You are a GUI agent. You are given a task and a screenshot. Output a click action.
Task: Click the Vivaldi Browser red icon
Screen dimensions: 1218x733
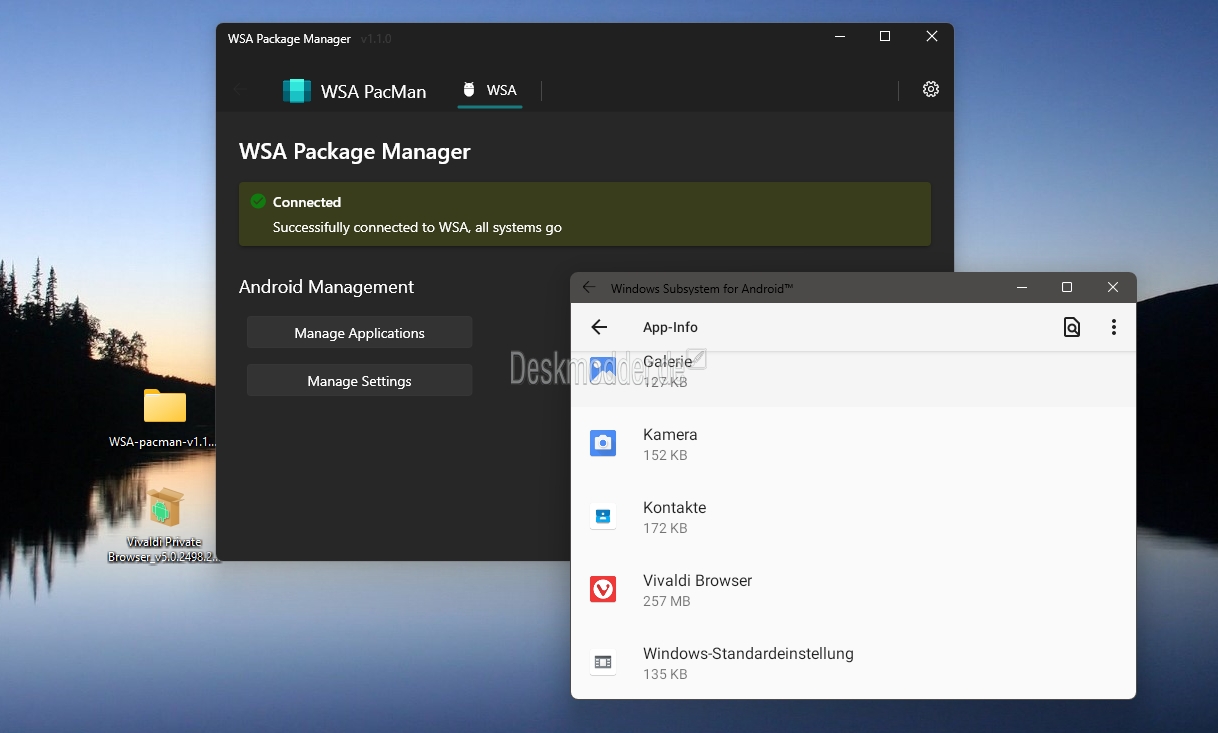pyautogui.click(x=603, y=589)
